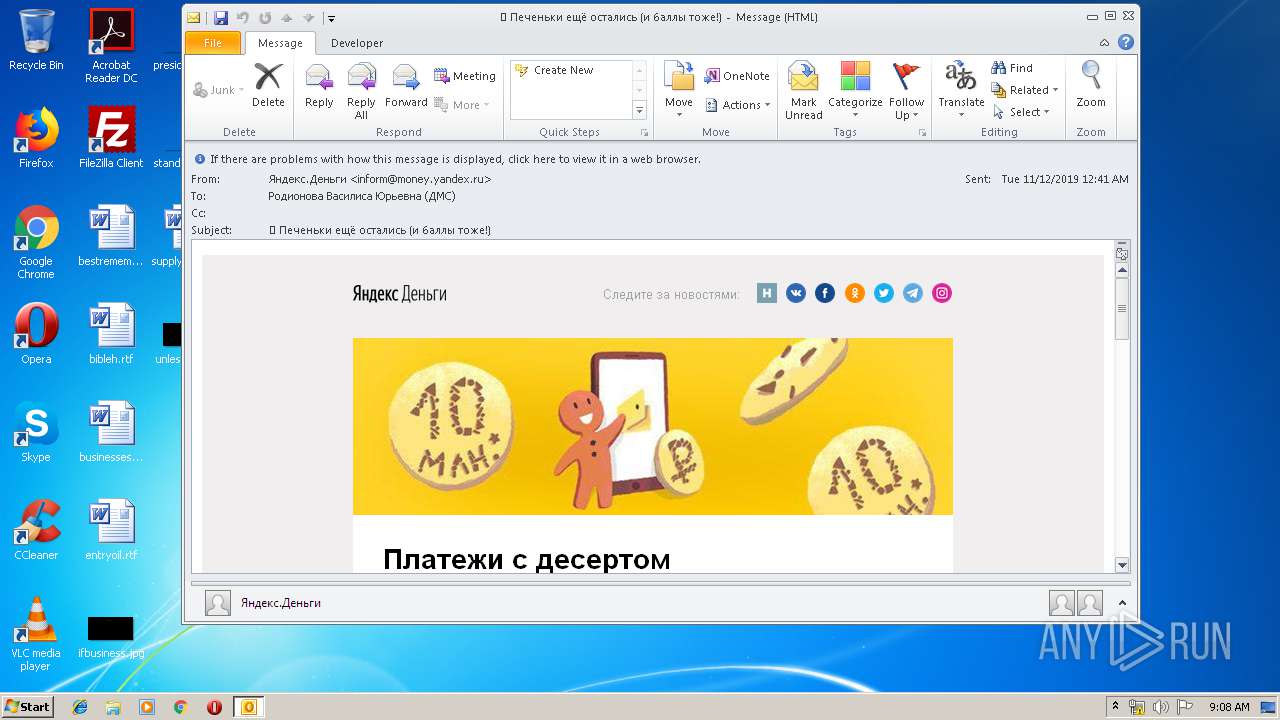Viewport: 1280px width, 720px height.
Task: Open the Select dropdown in Editing
Action: coord(1021,112)
